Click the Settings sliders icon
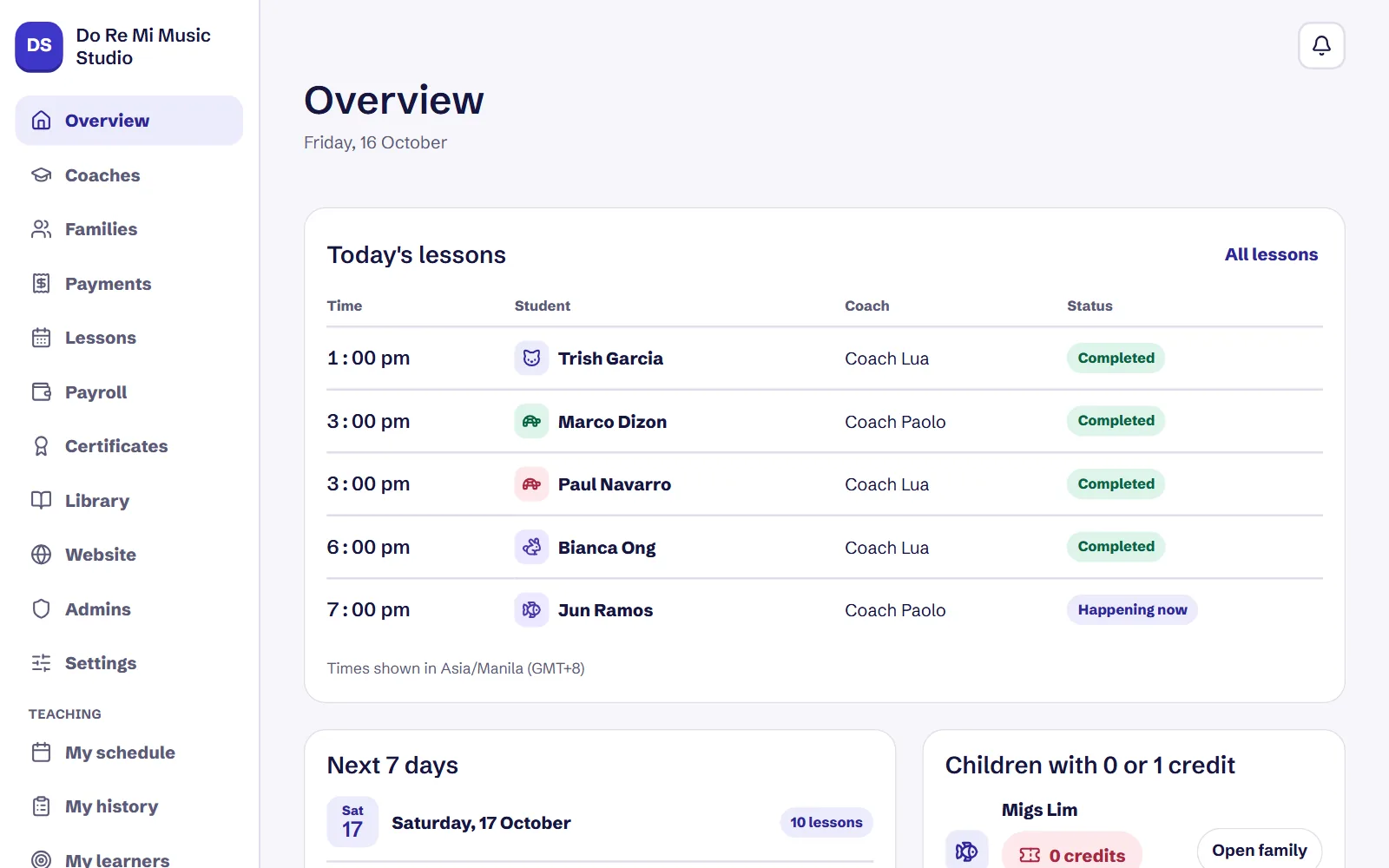The height and width of the screenshot is (868, 1389). click(41, 663)
